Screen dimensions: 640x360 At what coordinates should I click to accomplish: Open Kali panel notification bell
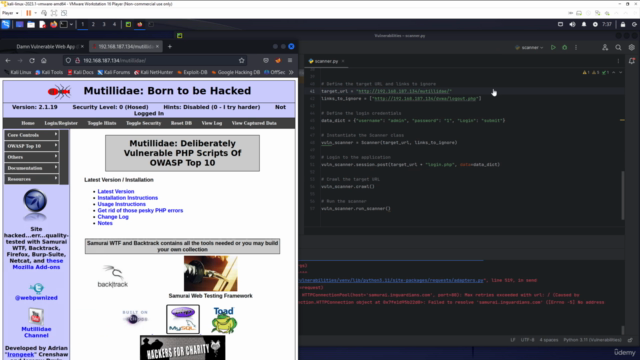(584, 24)
